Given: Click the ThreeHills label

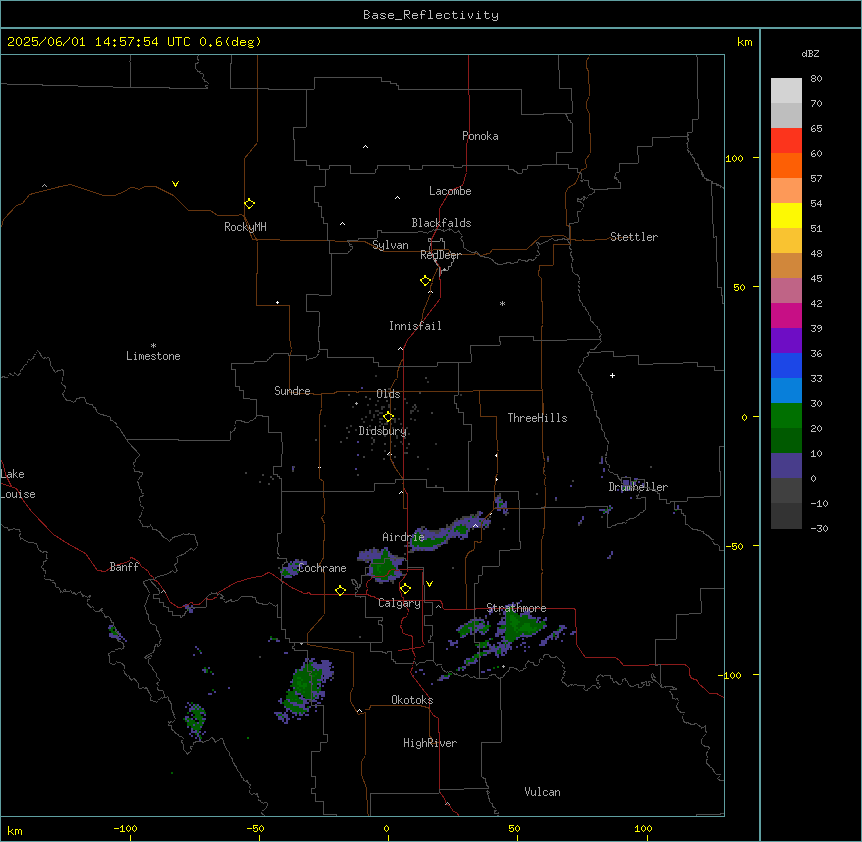Looking at the screenshot, I should pos(537,418).
